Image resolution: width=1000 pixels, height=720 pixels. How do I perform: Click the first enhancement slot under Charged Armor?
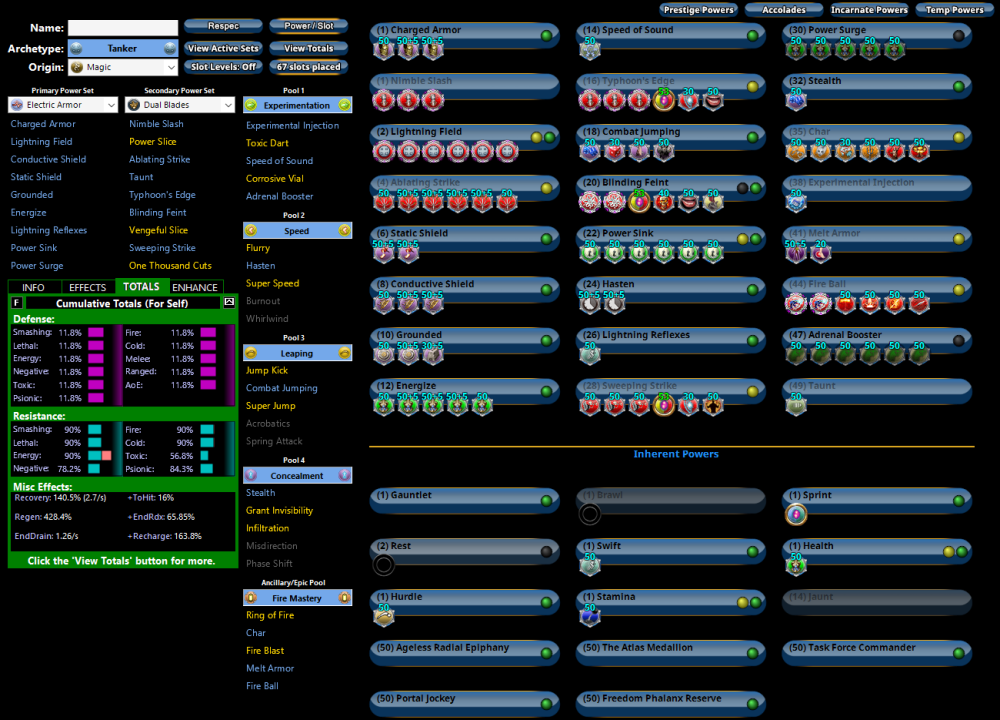tap(384, 50)
